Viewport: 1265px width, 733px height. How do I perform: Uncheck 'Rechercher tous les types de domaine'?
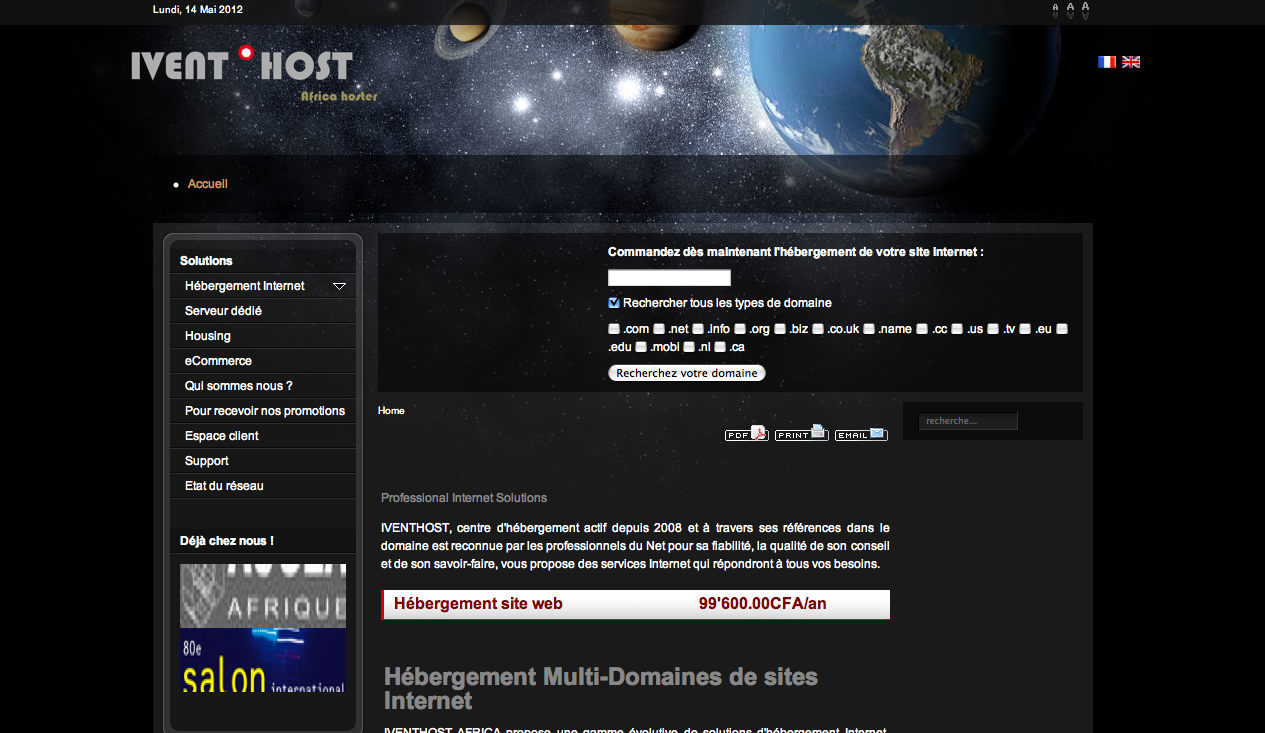[x=614, y=303]
